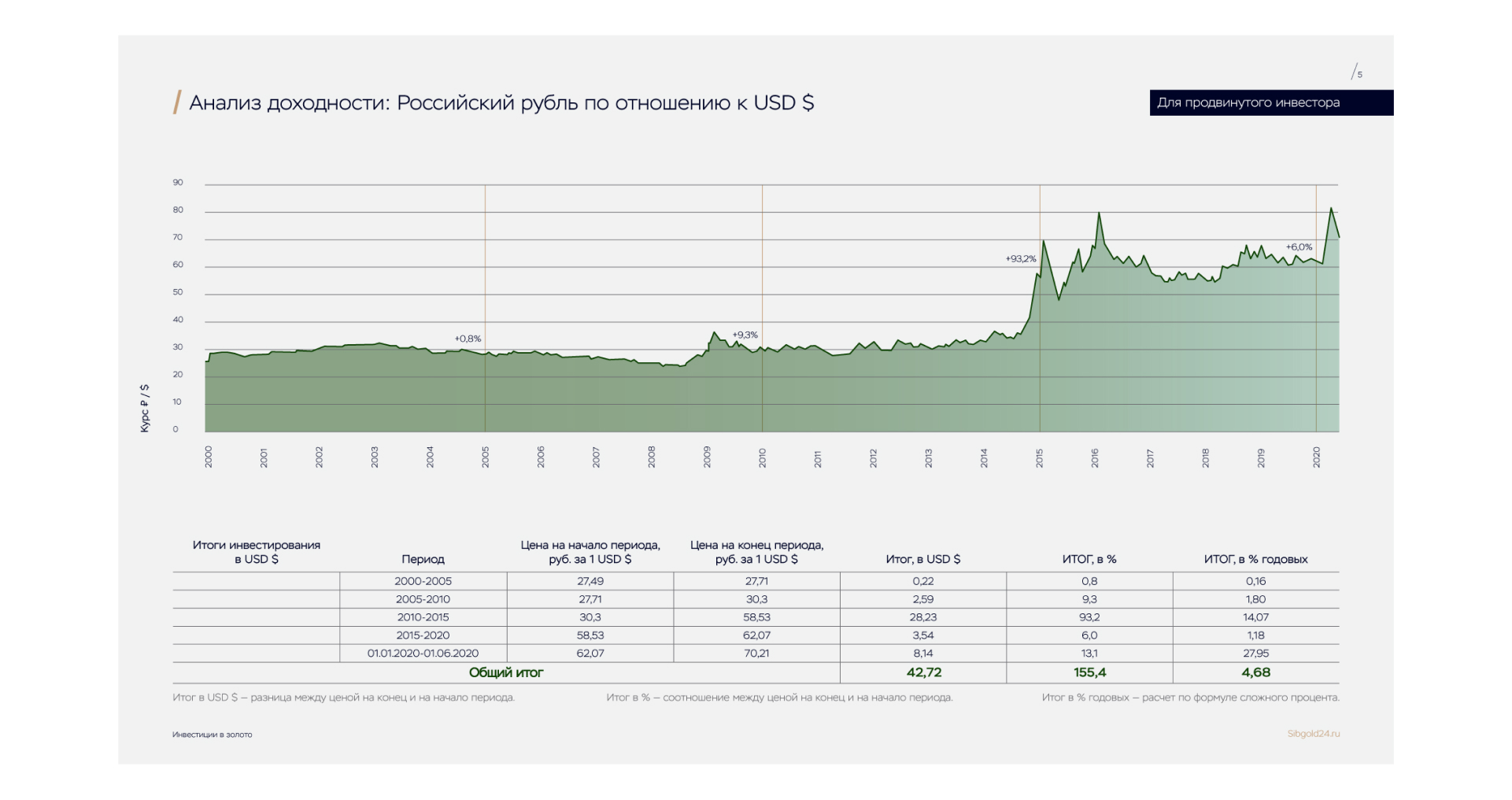Click the orange slash beside the slide title
Screen dimensions: 1512x800
click(x=177, y=102)
